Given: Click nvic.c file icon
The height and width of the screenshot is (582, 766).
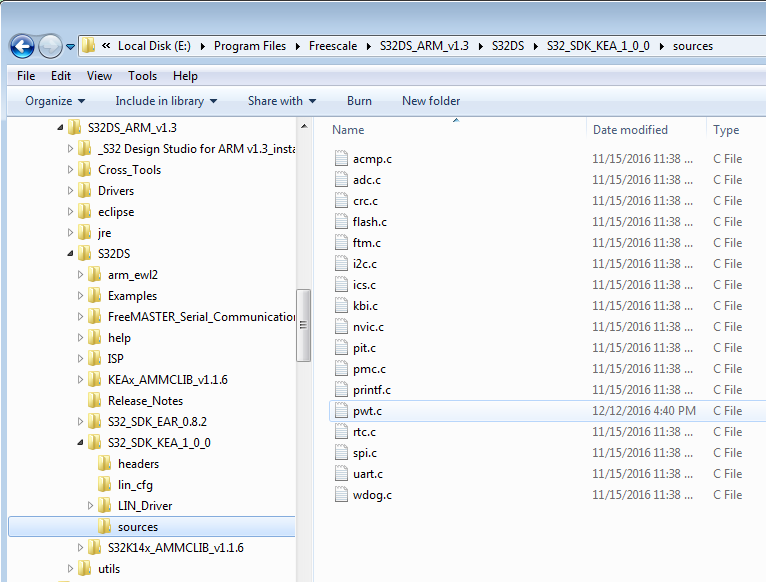Looking at the screenshot, I should pos(341,326).
